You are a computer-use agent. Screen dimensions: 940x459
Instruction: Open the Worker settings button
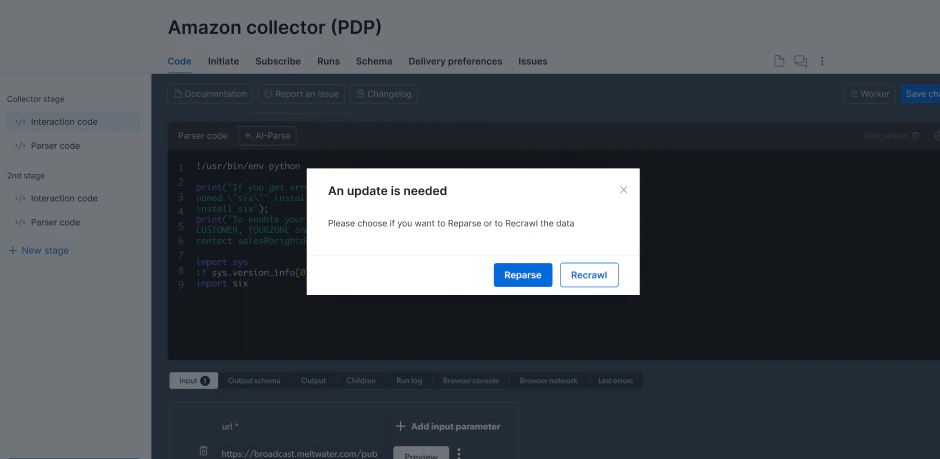click(869, 94)
